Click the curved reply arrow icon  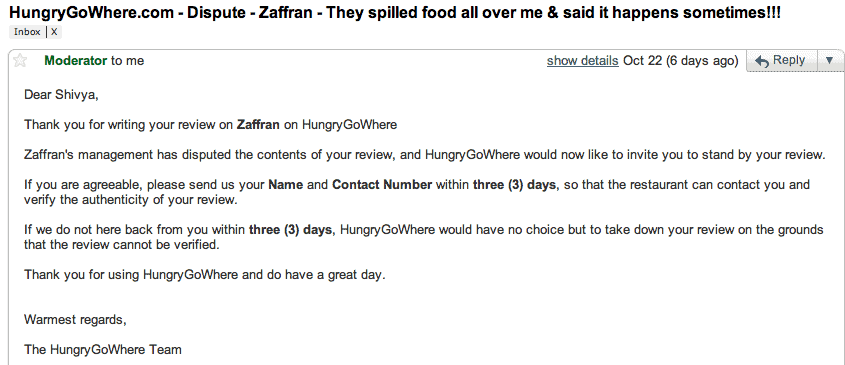[761, 61]
